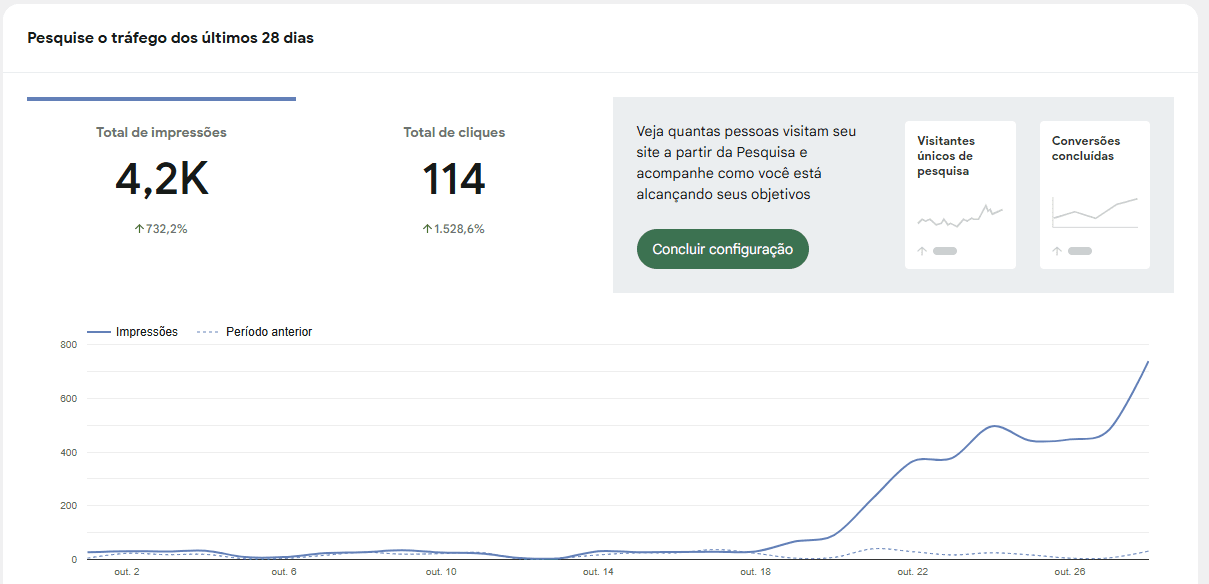Click the up arrow beside 732,2%

click(x=140, y=229)
